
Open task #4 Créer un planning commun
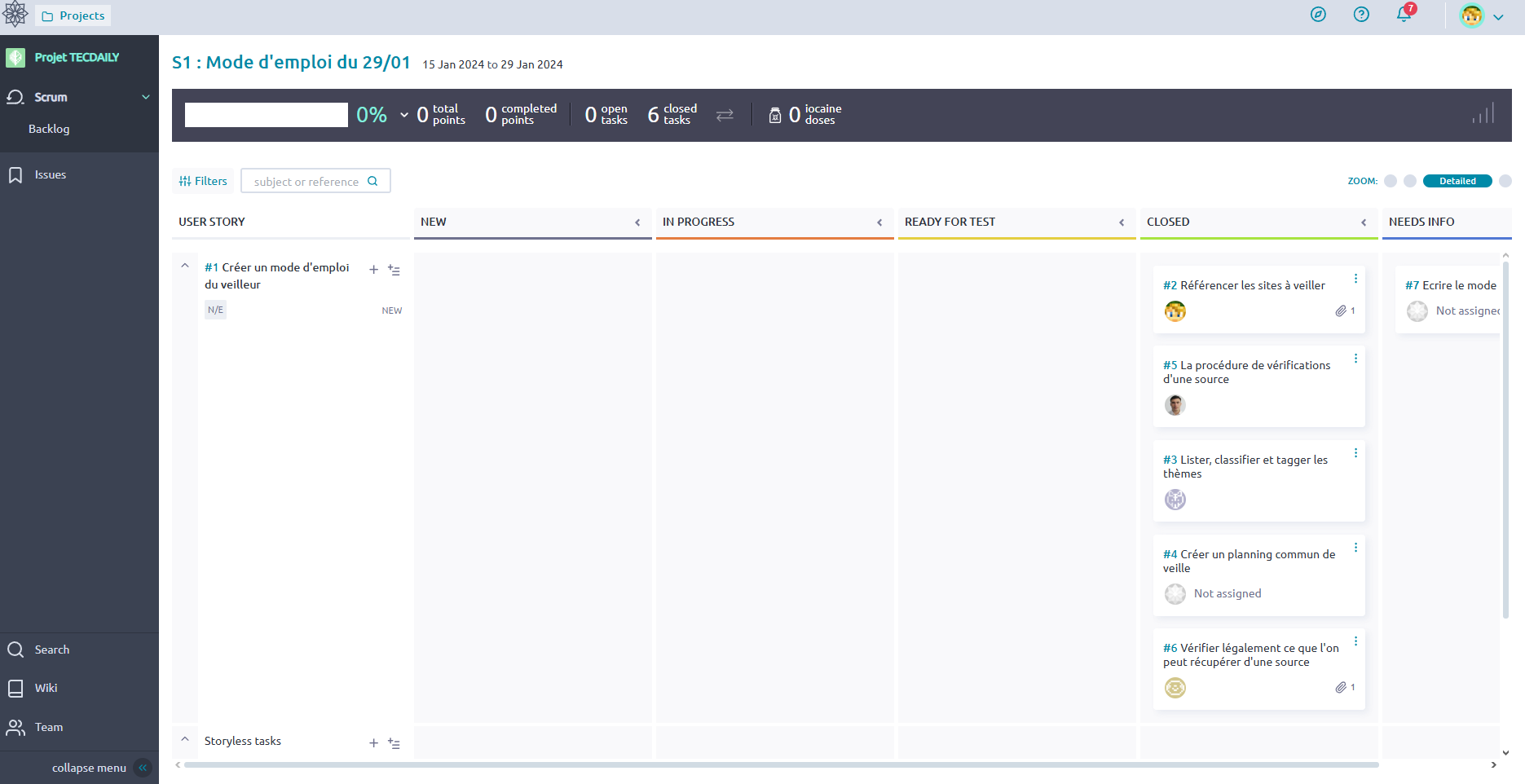point(1249,561)
